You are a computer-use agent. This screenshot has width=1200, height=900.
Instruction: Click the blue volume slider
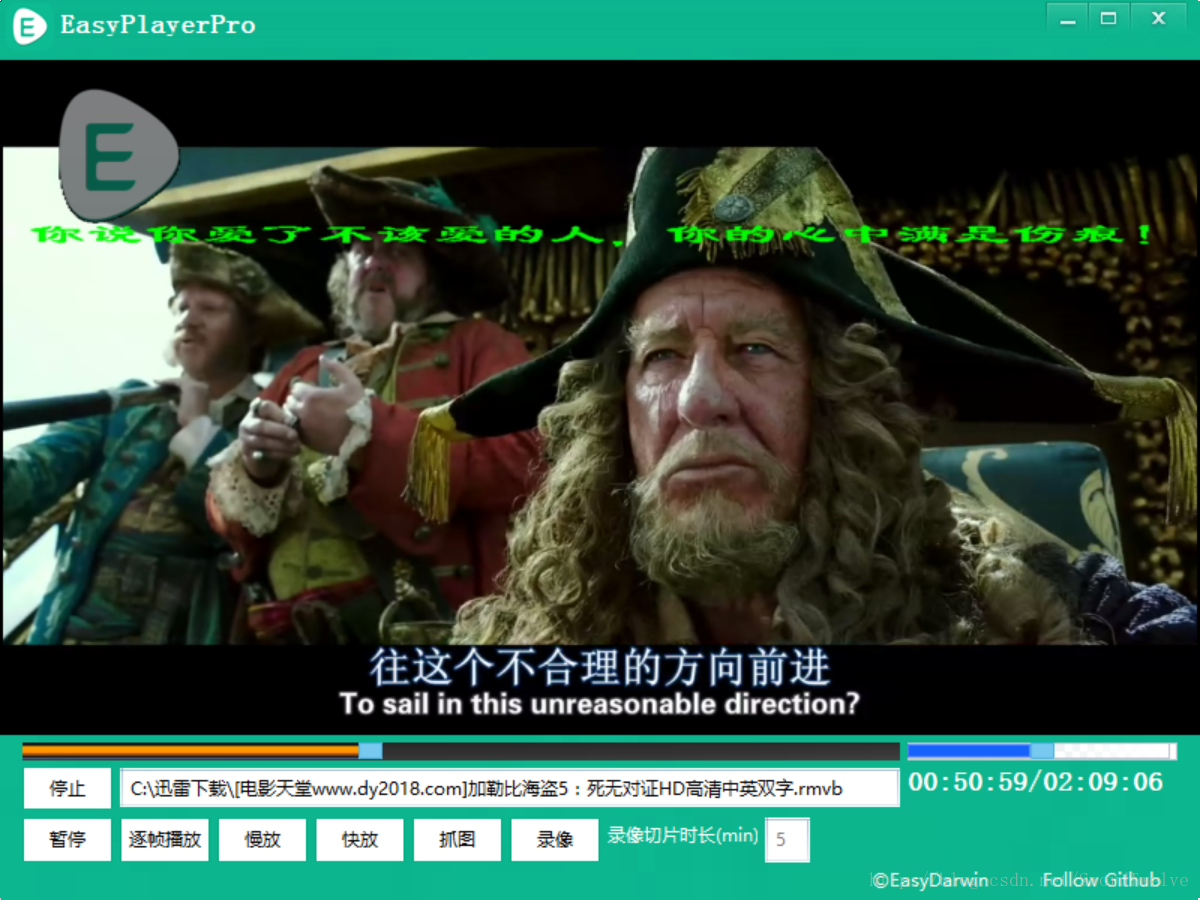[1041, 751]
